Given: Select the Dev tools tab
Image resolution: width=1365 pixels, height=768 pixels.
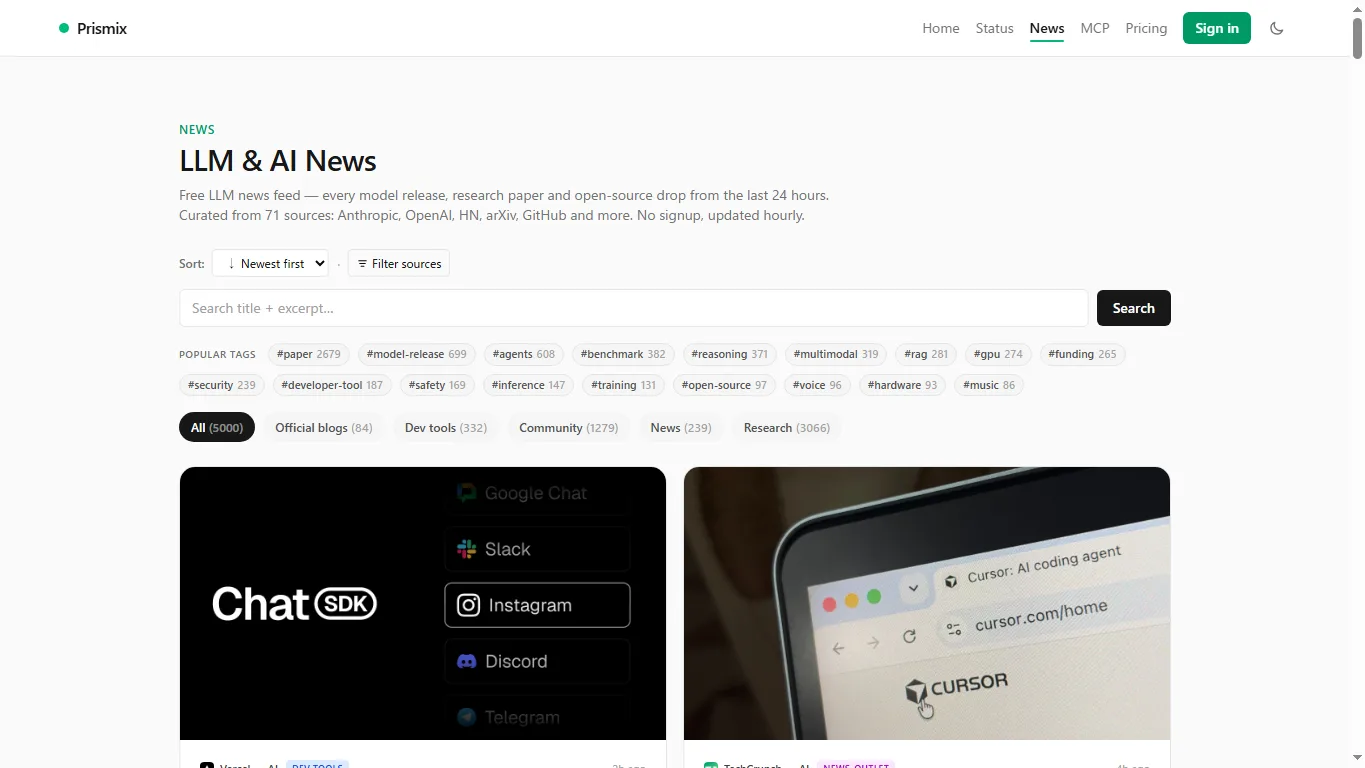Looking at the screenshot, I should pos(446,427).
